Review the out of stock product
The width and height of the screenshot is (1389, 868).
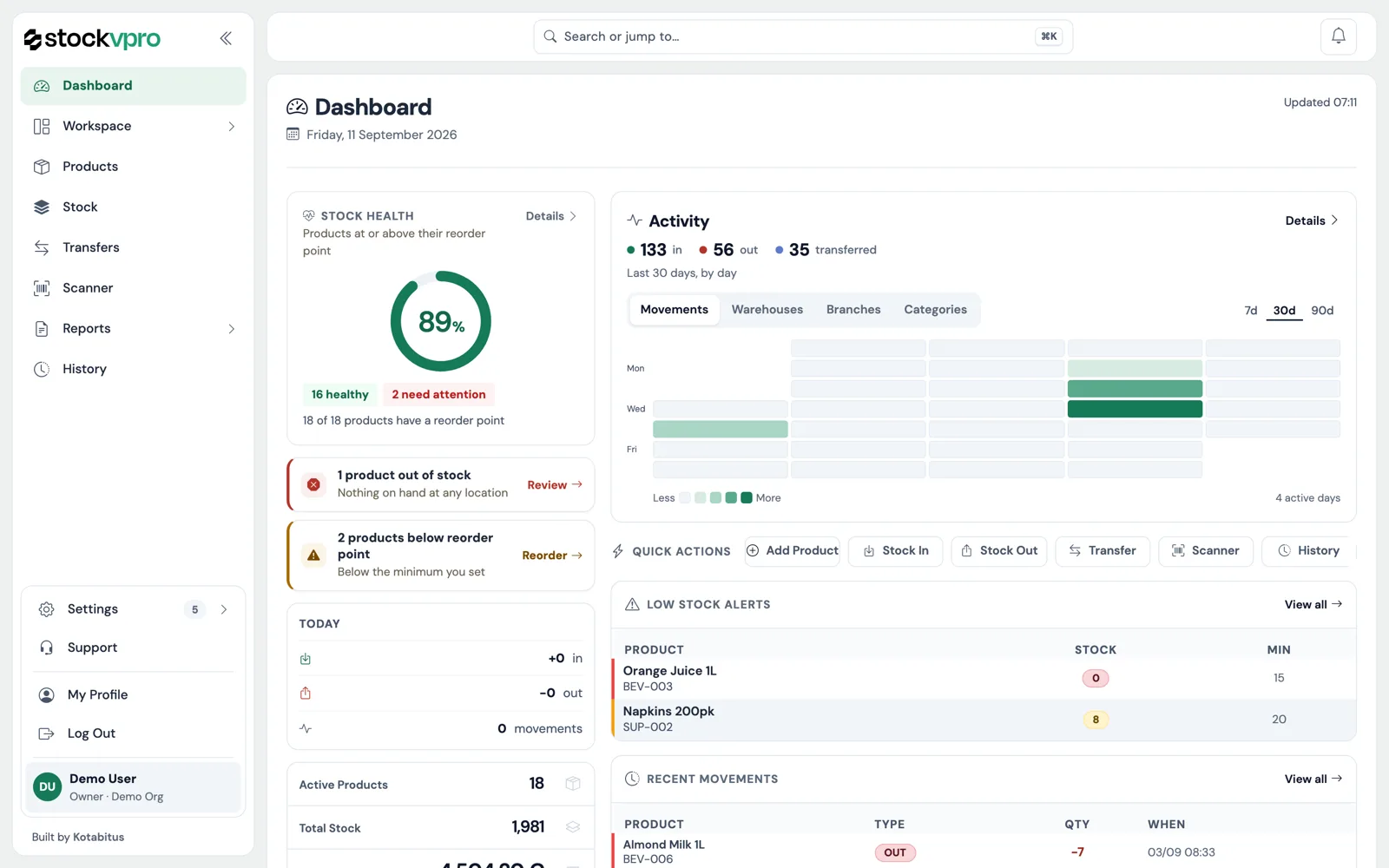pyautogui.click(x=555, y=485)
